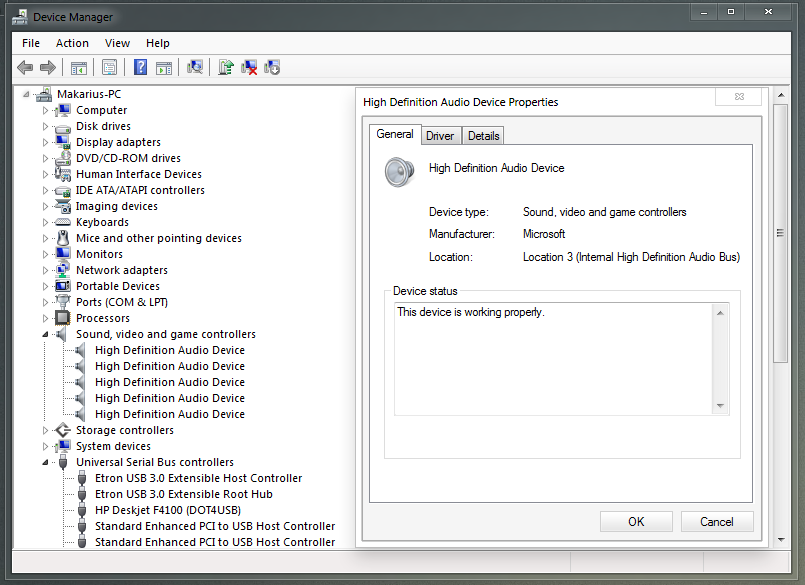Viewport: 805px width, 585px height.
Task: Switch to the Details tab
Action: 483,136
